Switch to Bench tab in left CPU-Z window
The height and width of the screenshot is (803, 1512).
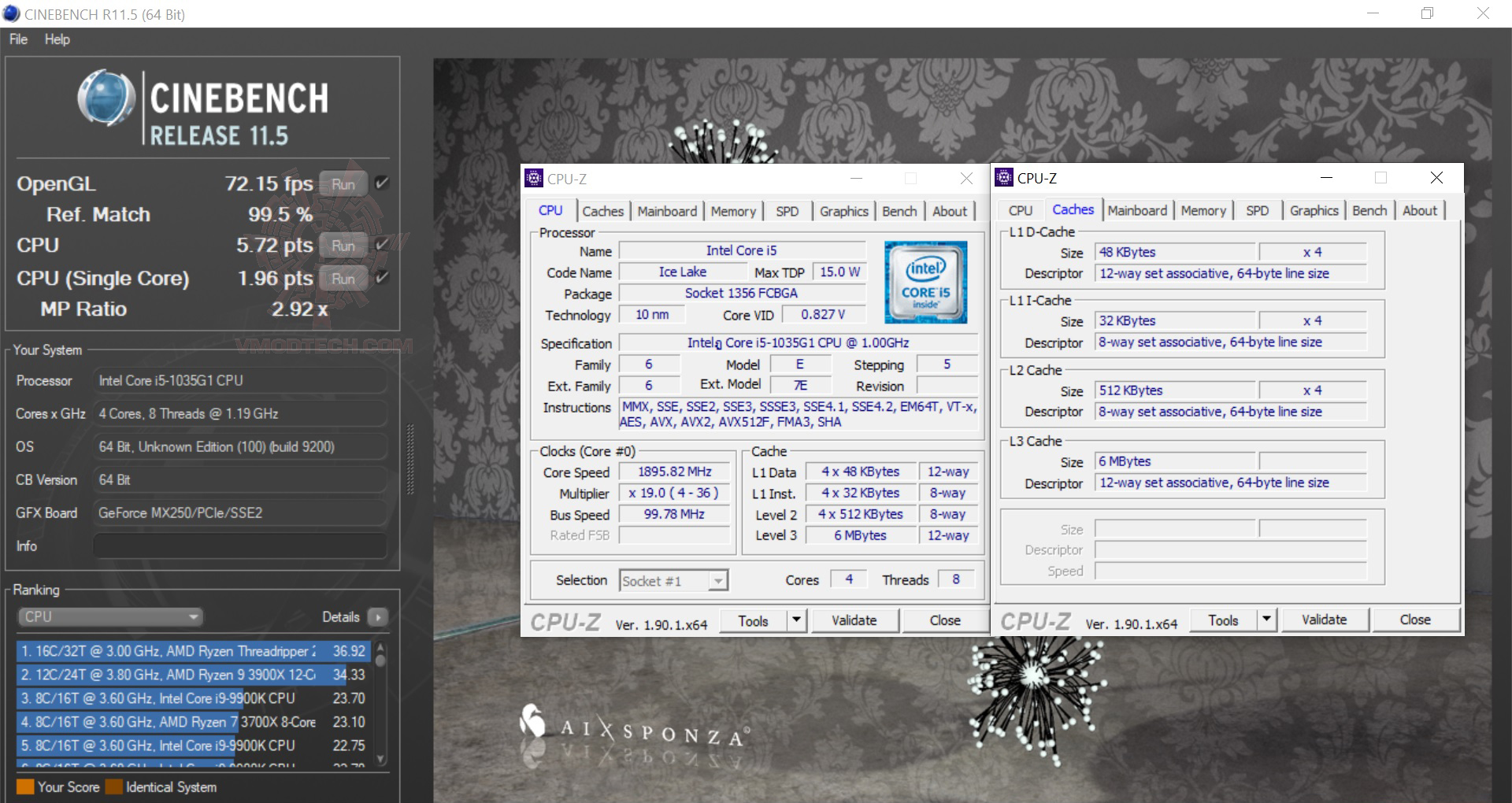(x=899, y=211)
